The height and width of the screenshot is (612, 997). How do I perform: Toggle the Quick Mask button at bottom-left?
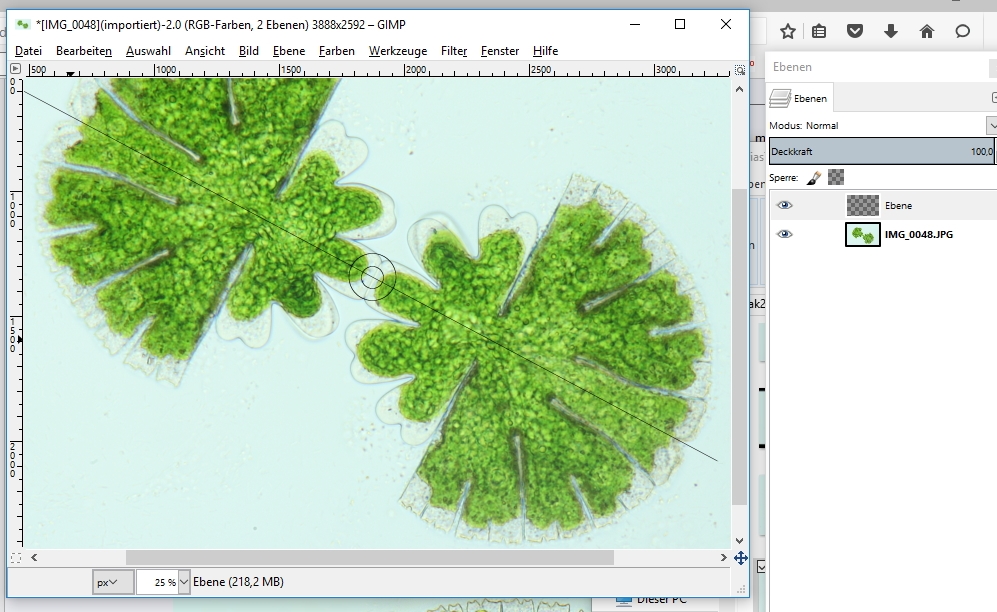(x=15, y=558)
